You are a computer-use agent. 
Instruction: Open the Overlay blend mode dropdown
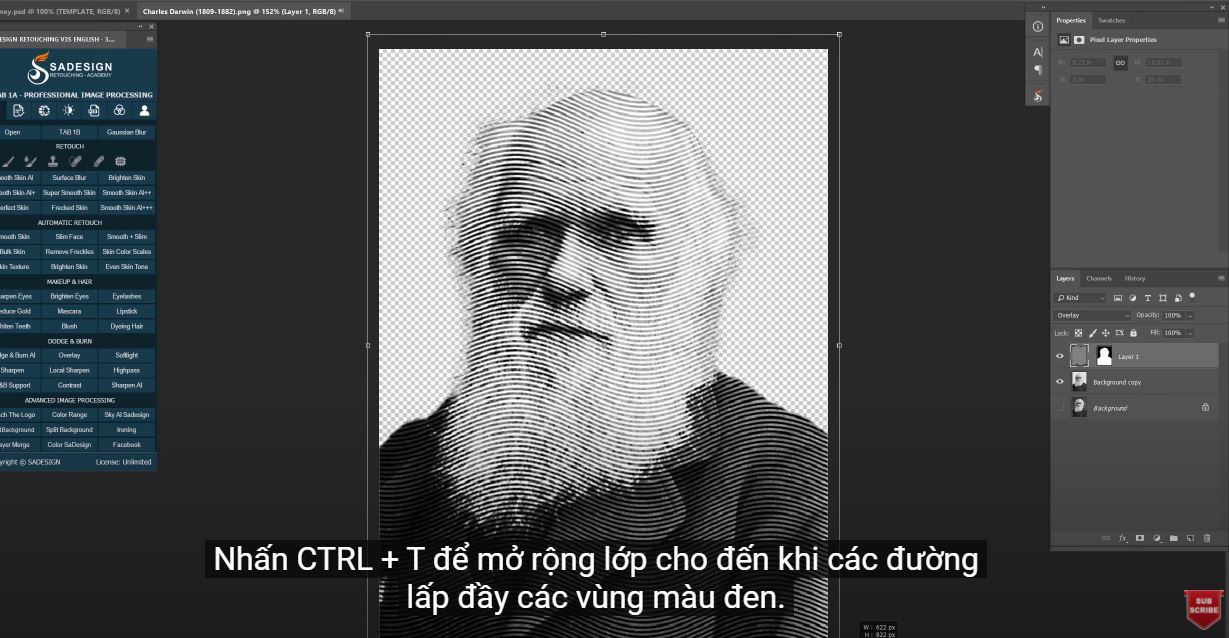pyautogui.click(x=1092, y=315)
